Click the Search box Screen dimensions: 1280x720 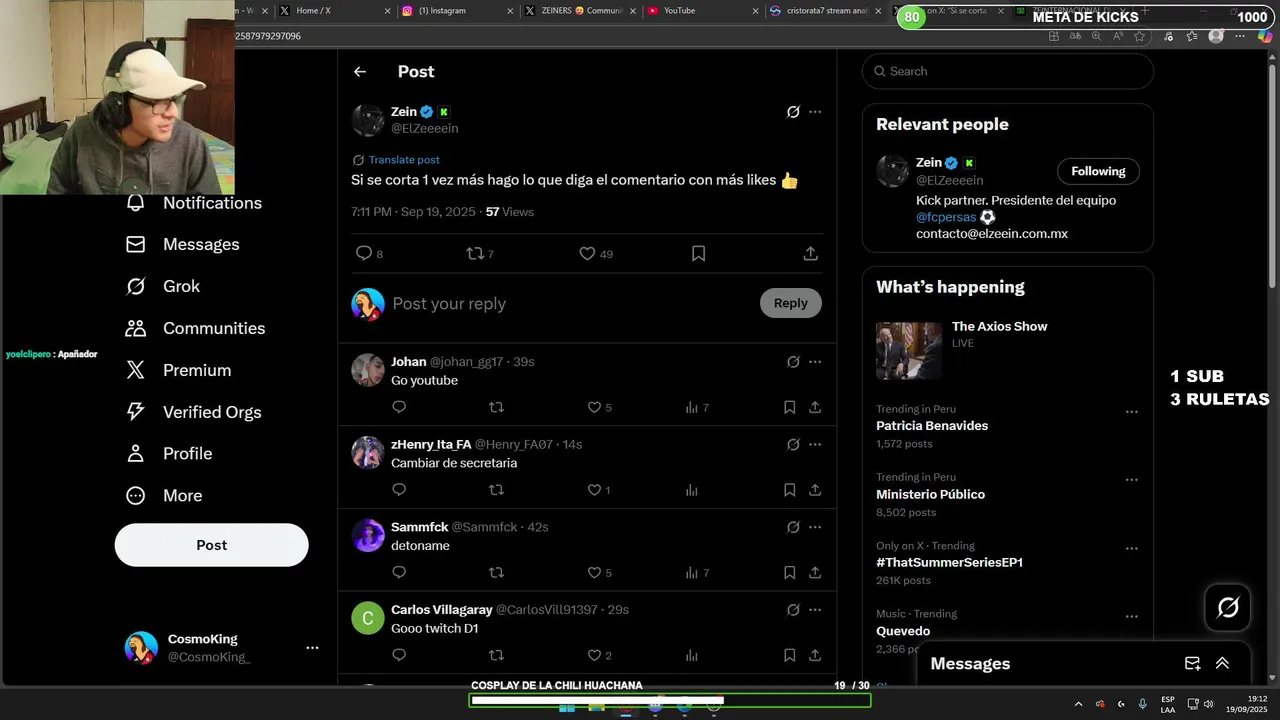(1008, 71)
